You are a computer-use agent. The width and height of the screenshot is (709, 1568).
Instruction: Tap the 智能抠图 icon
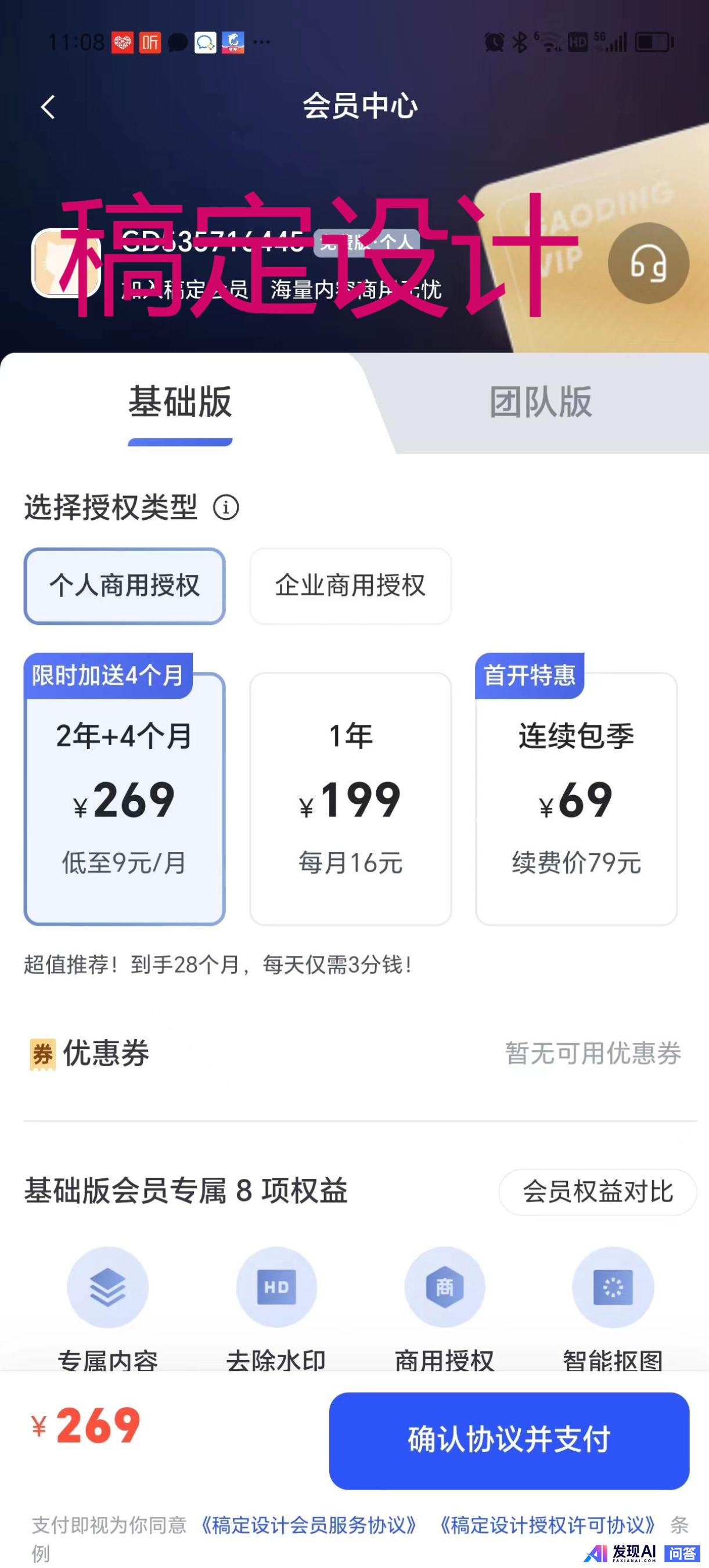(613, 1288)
